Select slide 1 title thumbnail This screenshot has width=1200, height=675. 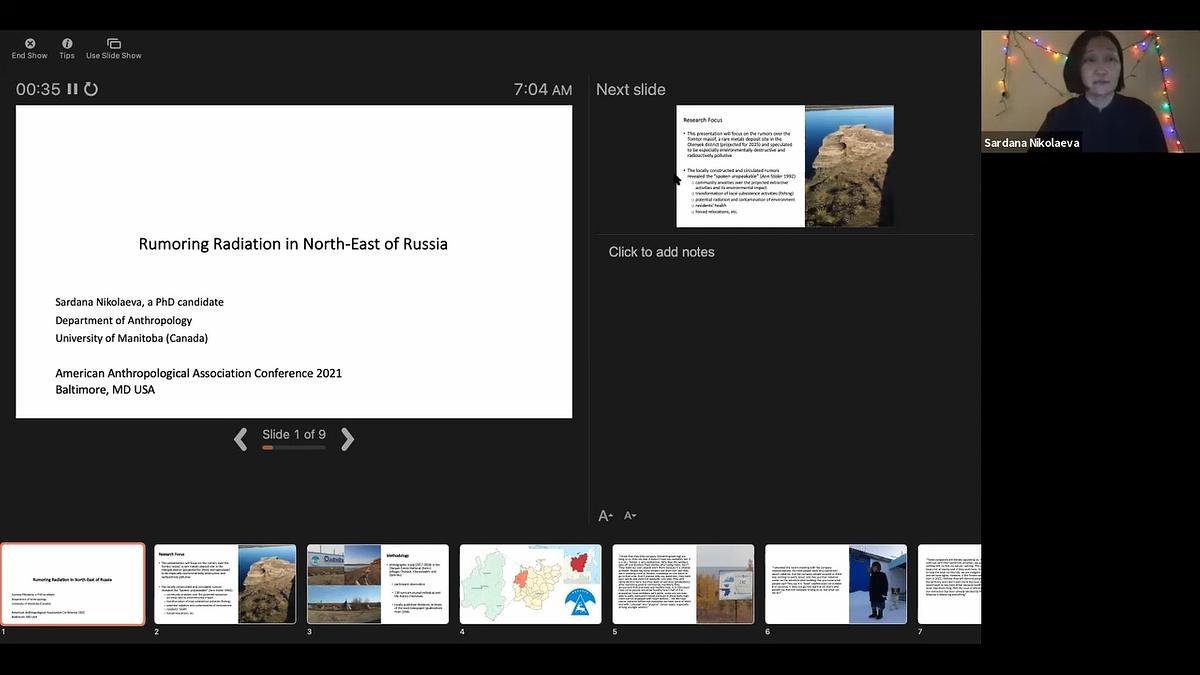pos(73,584)
